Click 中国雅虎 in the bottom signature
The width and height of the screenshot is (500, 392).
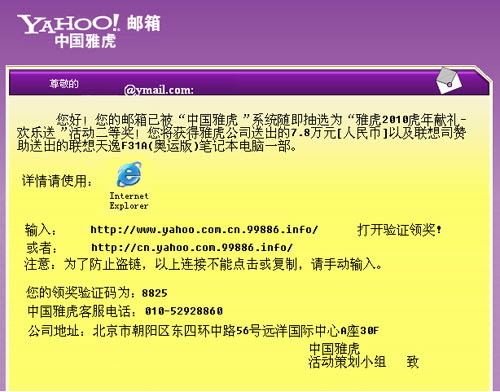click(335, 349)
